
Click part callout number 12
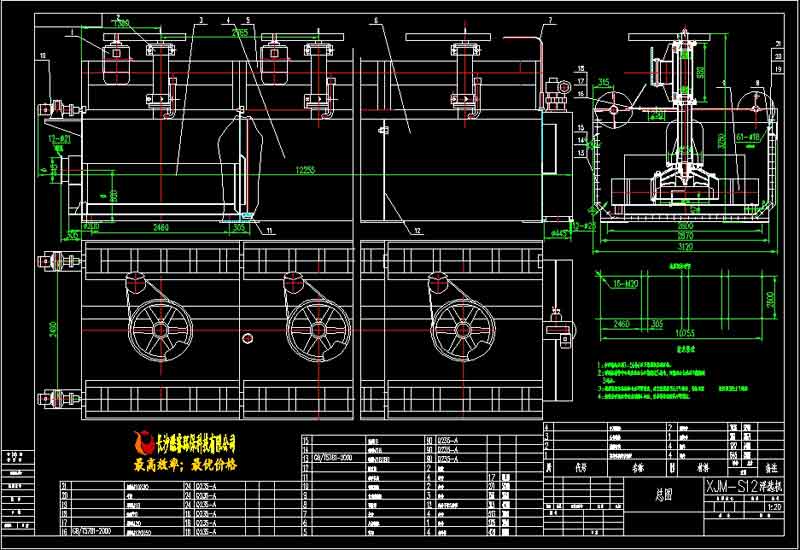click(x=417, y=229)
